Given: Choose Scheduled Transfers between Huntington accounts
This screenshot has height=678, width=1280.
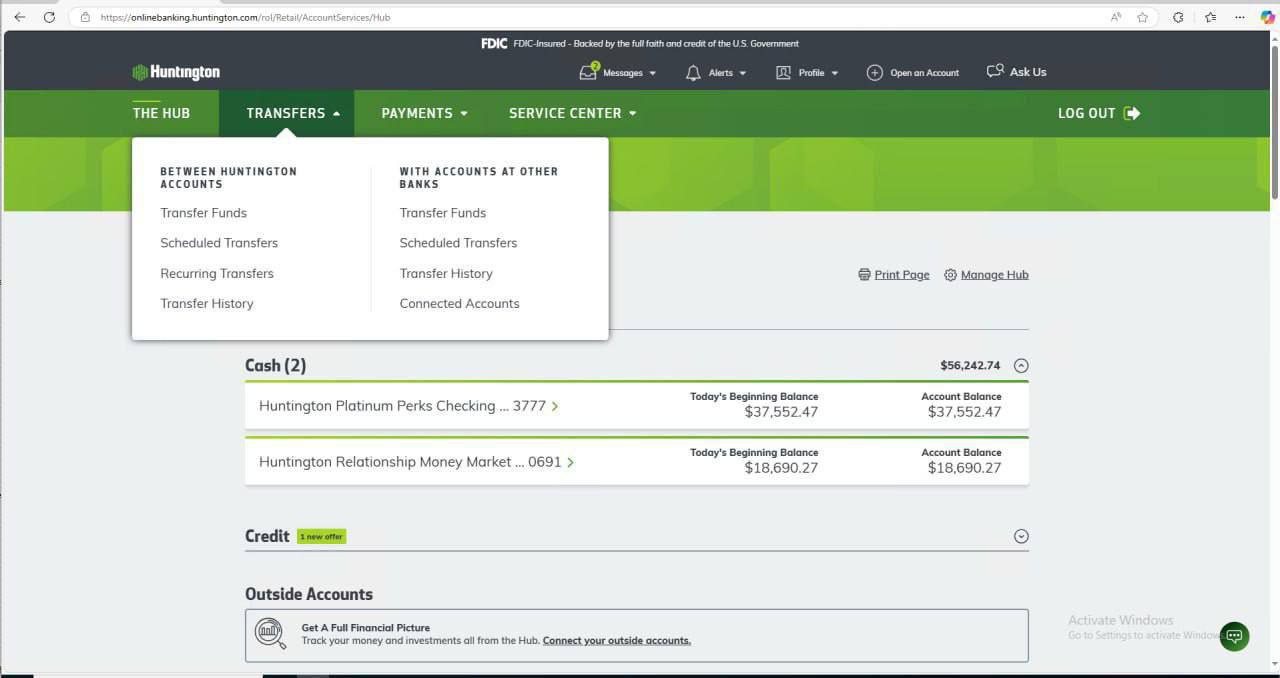Looking at the screenshot, I should [x=219, y=243].
